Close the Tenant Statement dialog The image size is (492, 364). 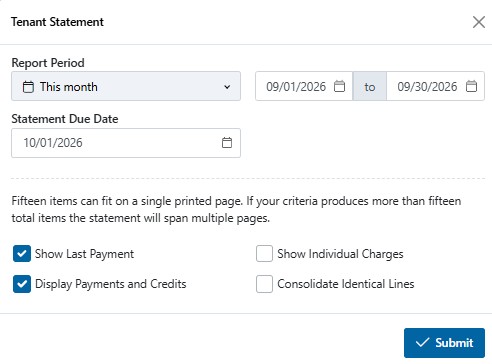tap(479, 22)
